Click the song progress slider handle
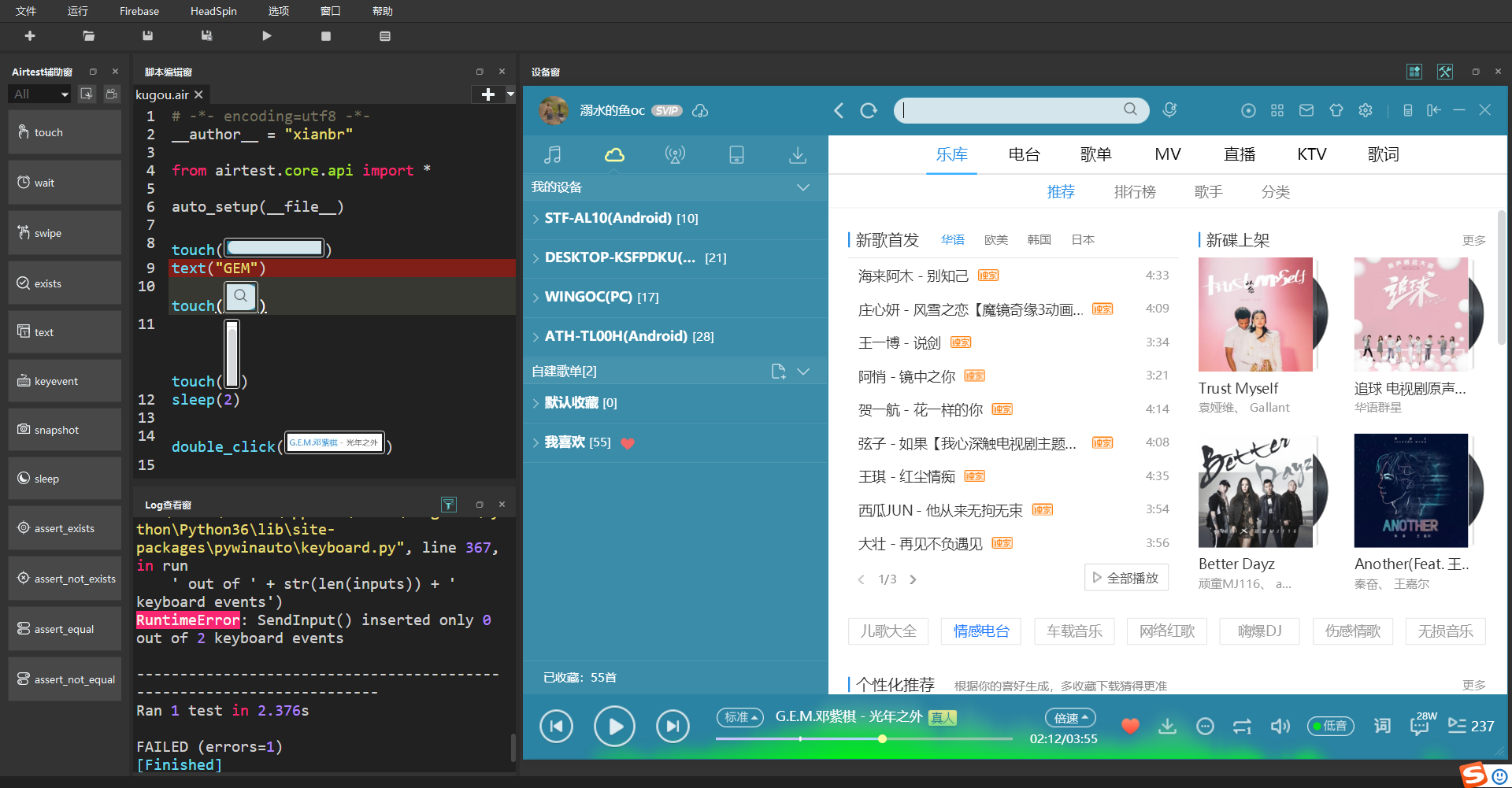This screenshot has width=1512, height=788. tap(882, 738)
